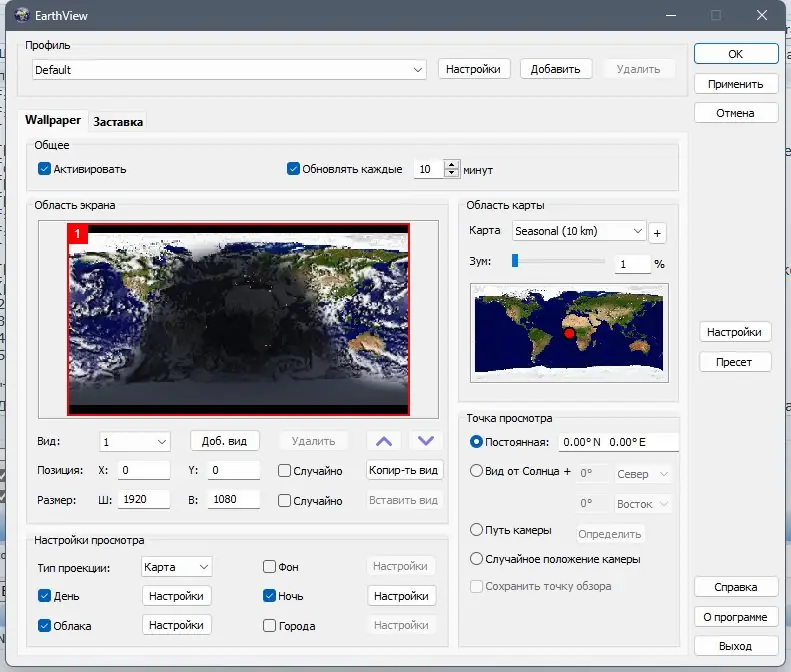
Task: Click the down arrow view button
Action: click(x=425, y=441)
